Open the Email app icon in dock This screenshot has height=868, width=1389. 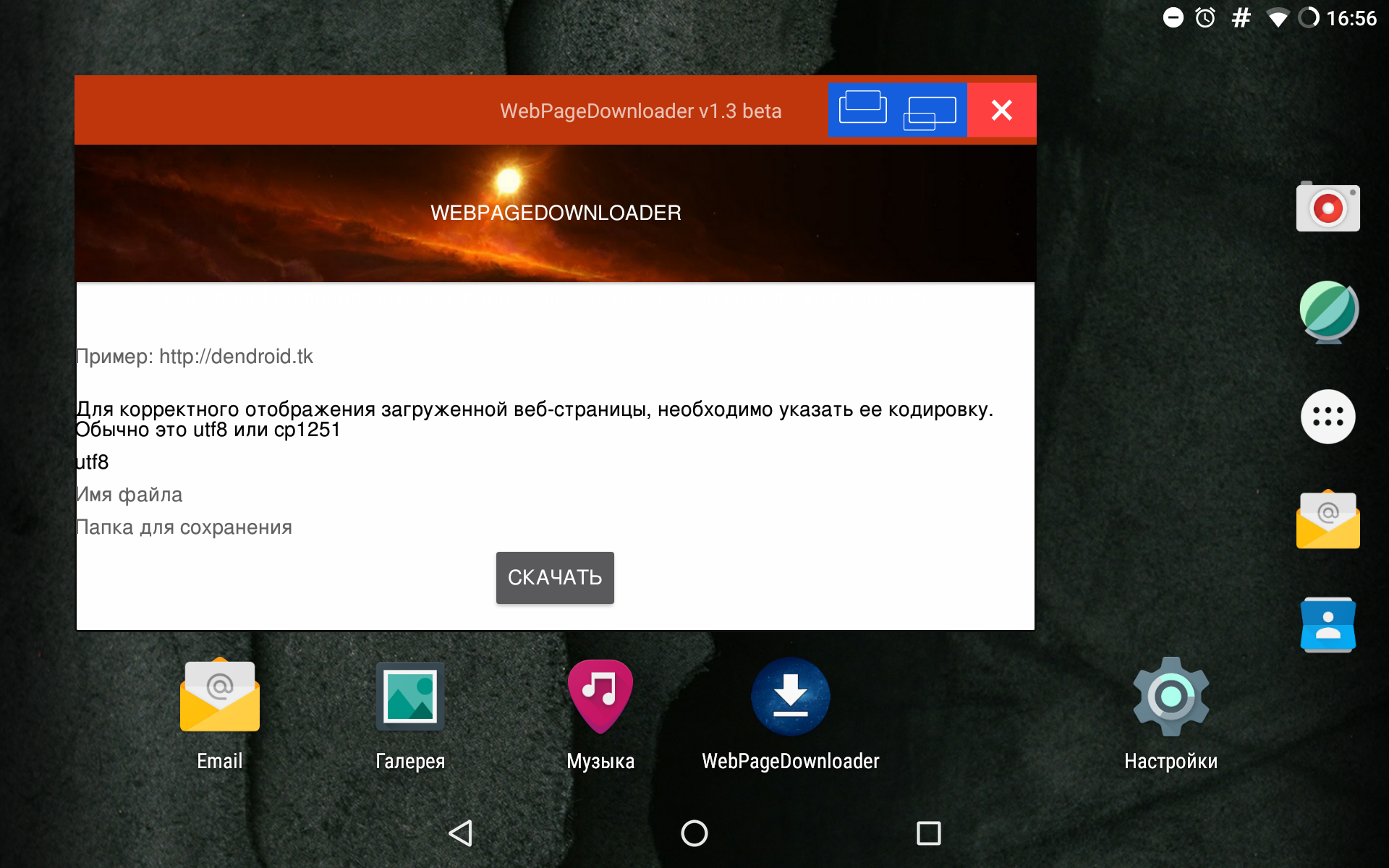click(220, 697)
